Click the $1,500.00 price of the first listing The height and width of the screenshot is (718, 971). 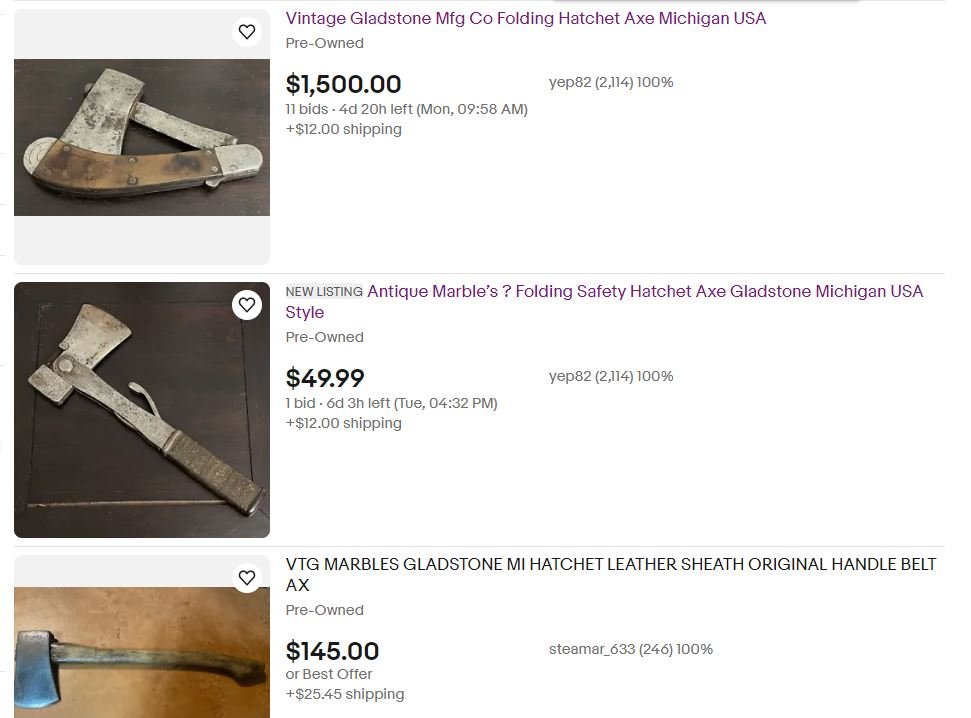343,84
